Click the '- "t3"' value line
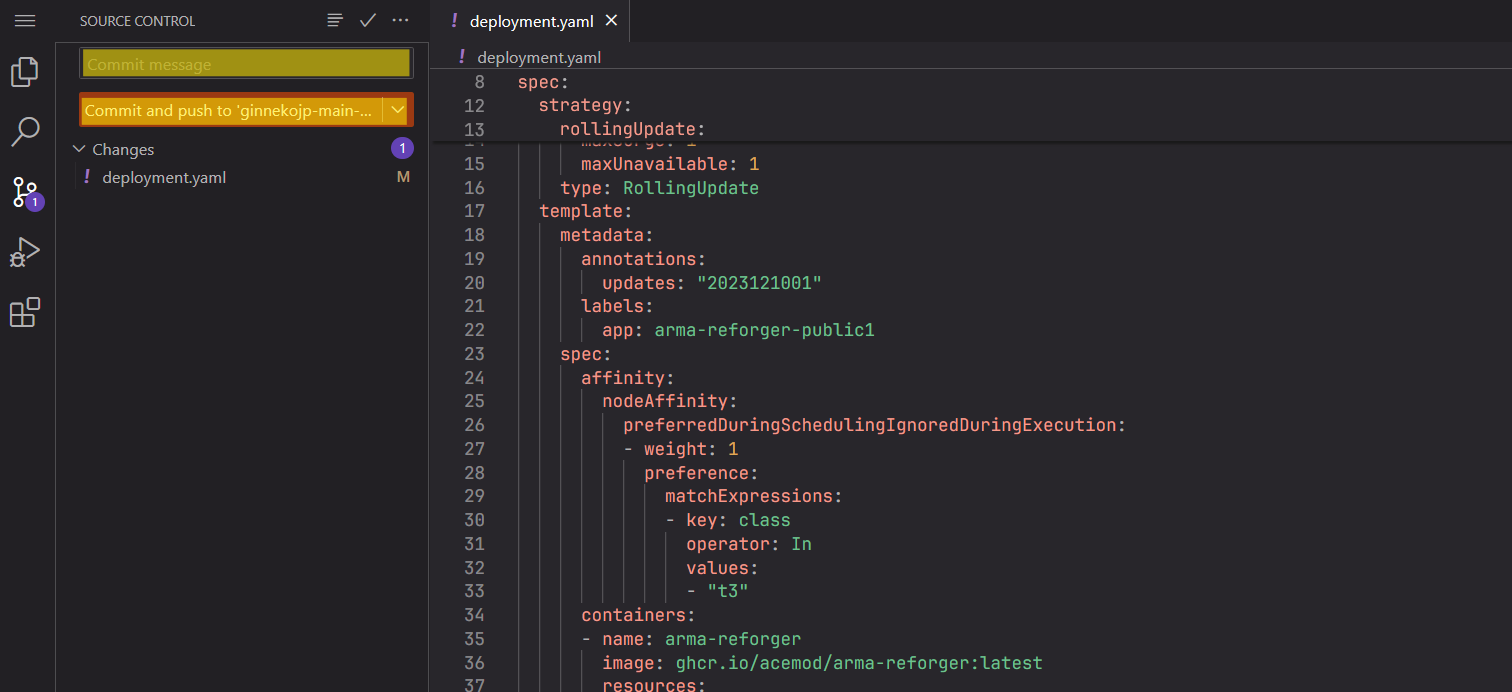 717,591
